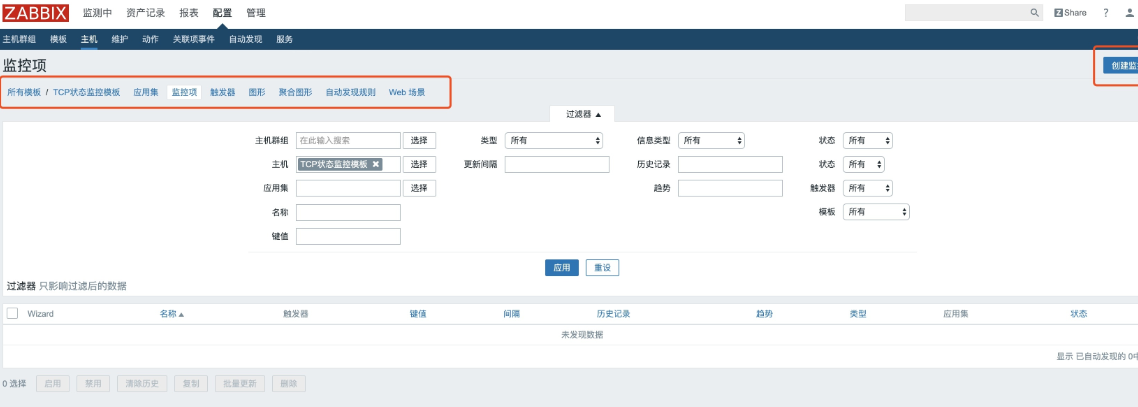Screen dimensions: 1138x407
Task: Sort by 名称 column header
Action: [171, 314]
